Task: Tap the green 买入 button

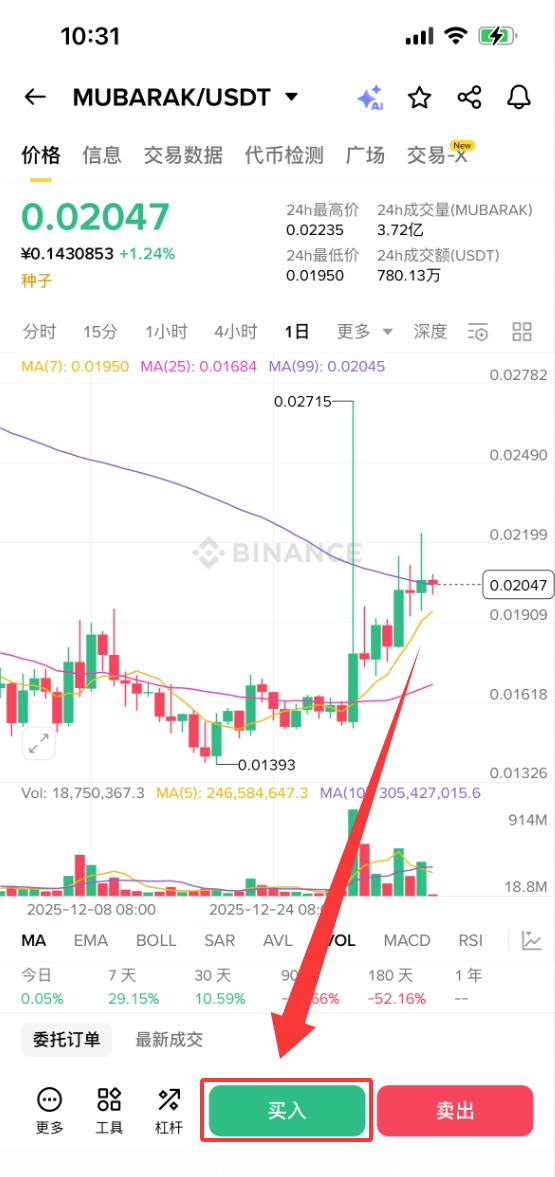Action: pos(287,1111)
